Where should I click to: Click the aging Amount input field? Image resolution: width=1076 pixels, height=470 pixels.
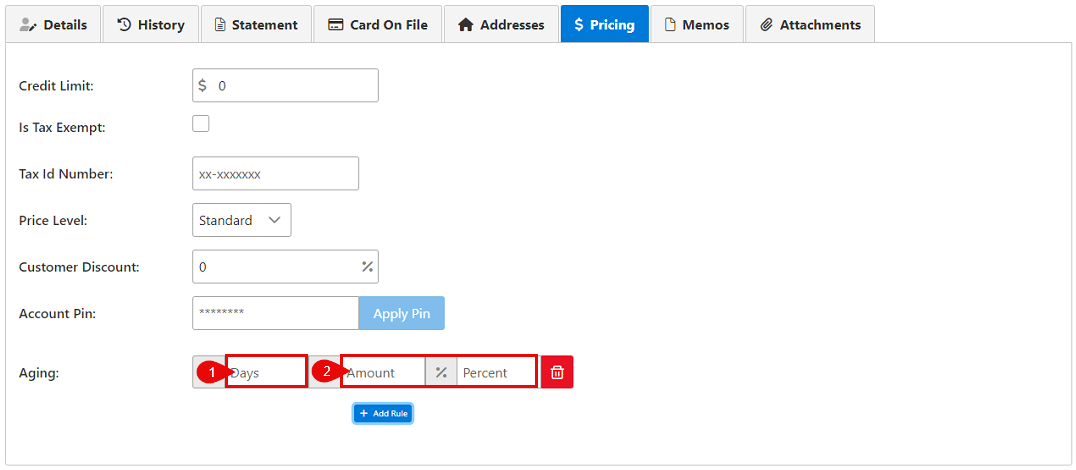coord(383,372)
